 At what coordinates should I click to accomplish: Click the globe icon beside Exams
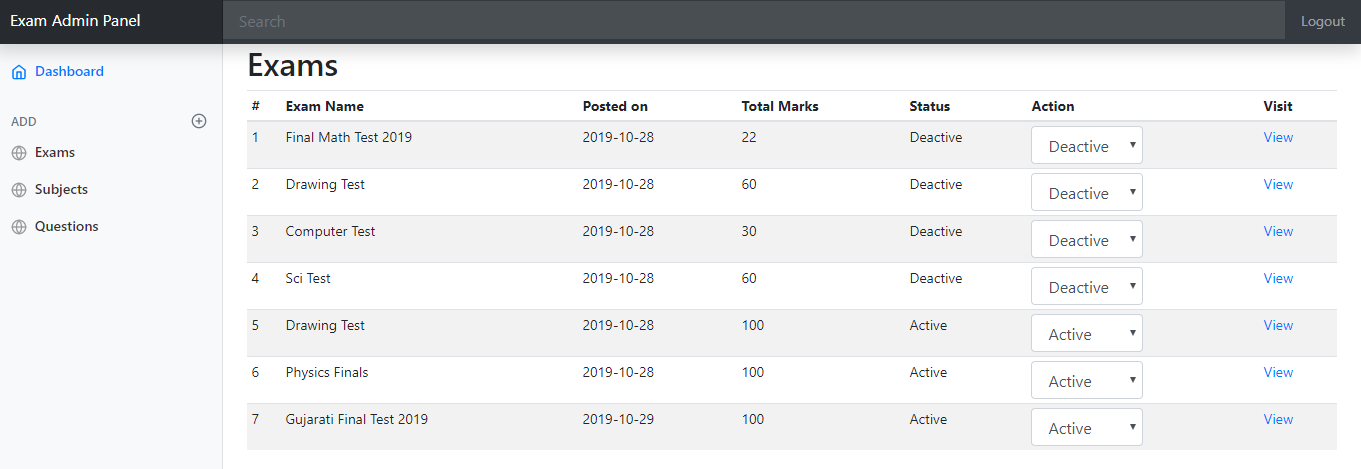18,153
